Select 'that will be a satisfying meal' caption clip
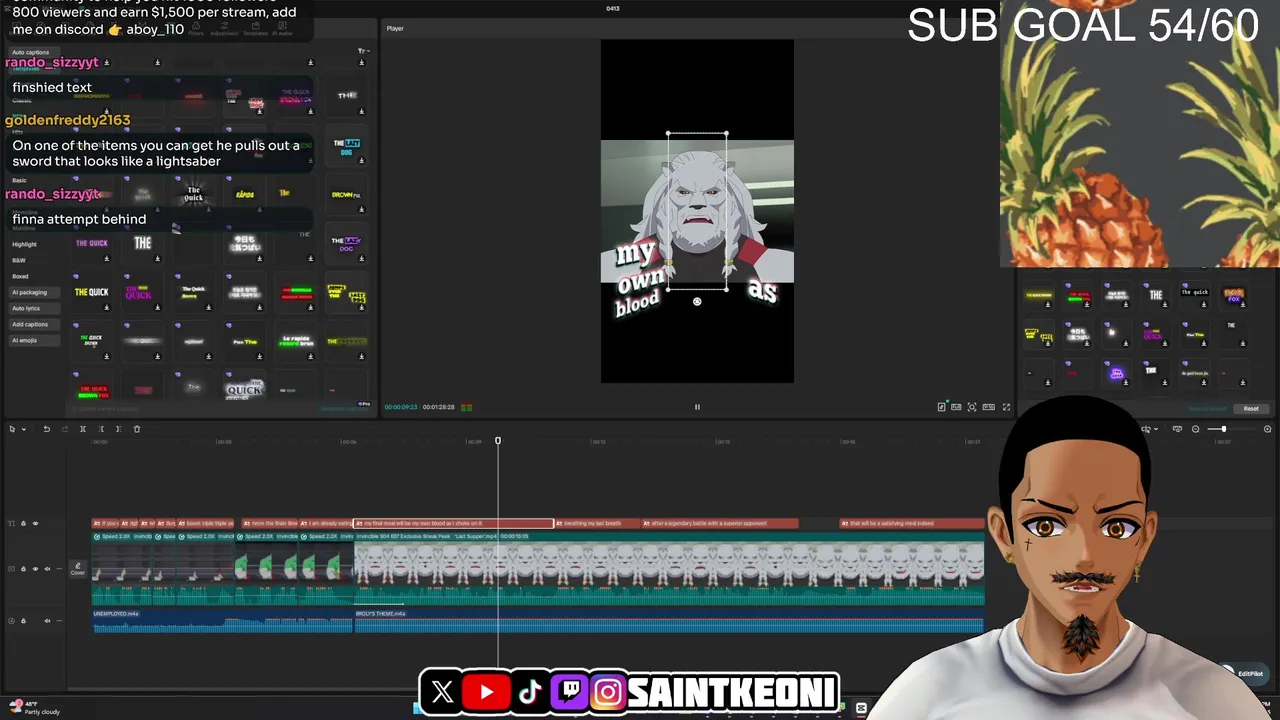This screenshot has width=1280, height=720. pos(912,523)
